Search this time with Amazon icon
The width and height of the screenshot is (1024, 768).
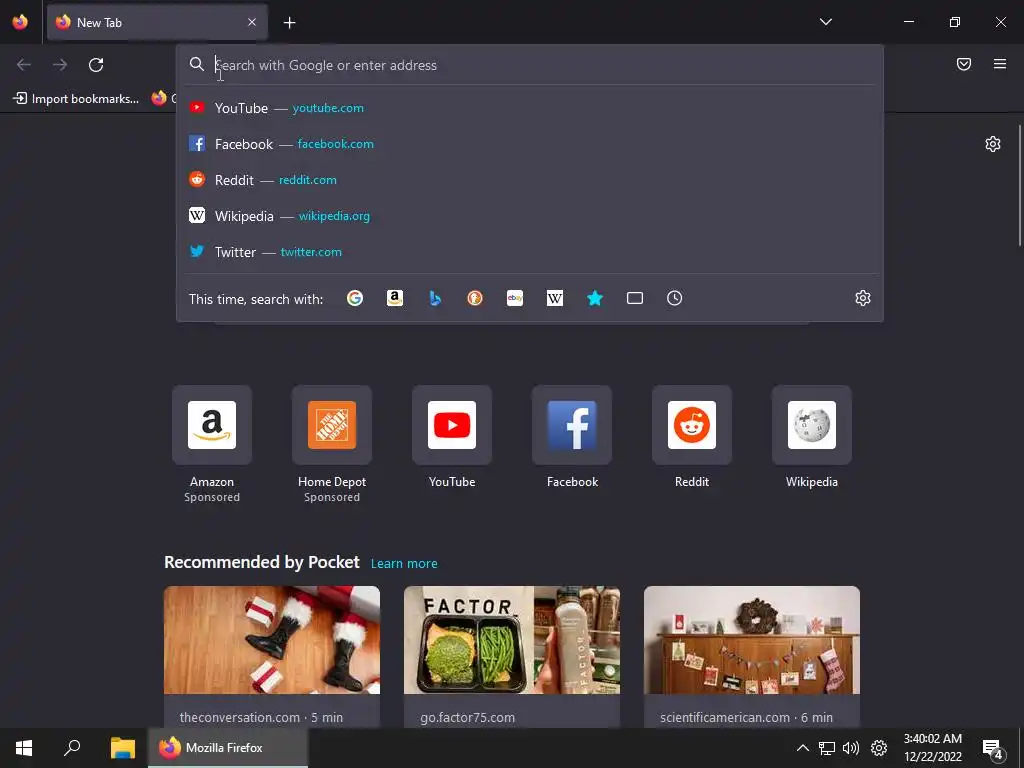394,298
